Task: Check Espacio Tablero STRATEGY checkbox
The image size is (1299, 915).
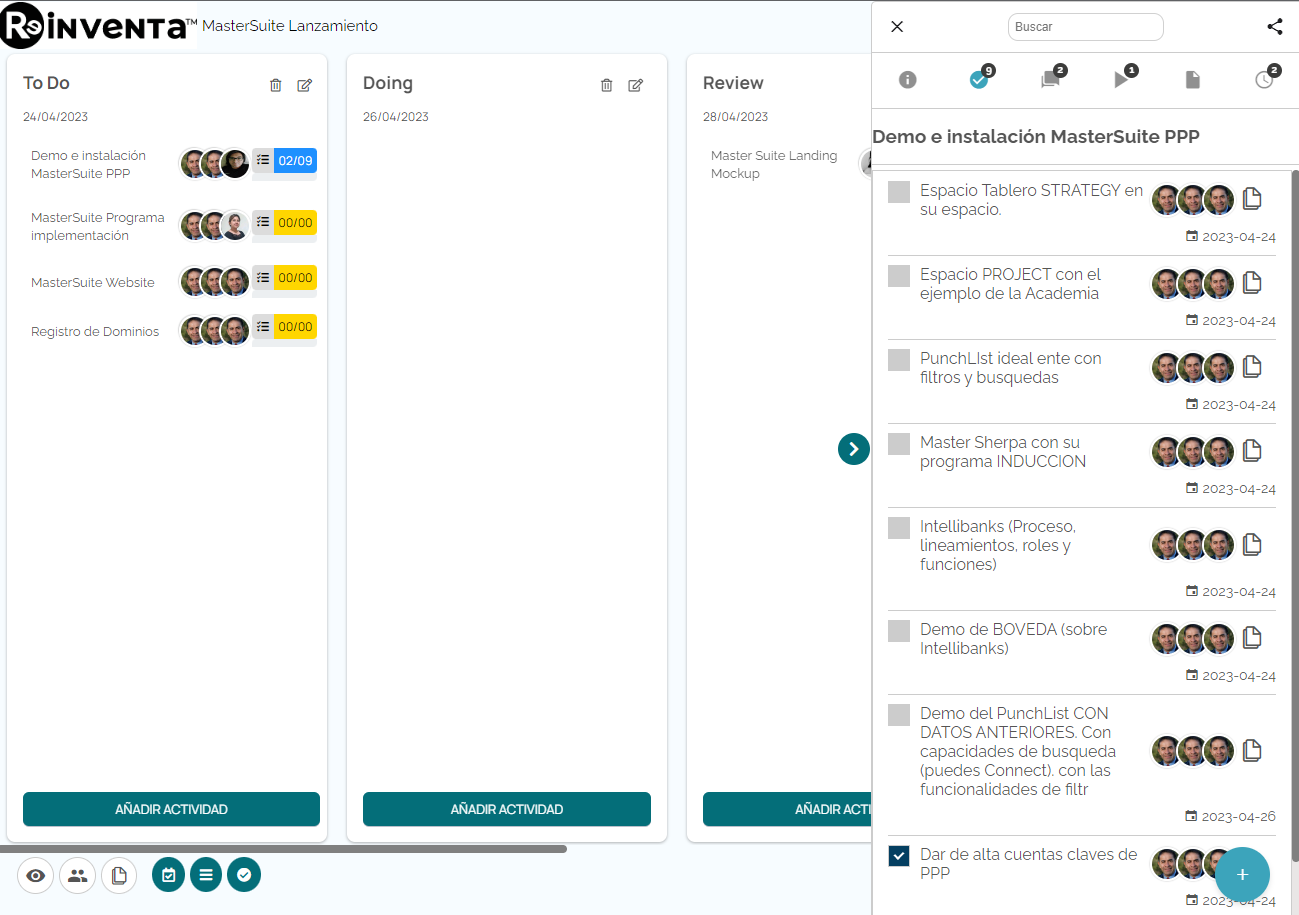Action: click(899, 192)
